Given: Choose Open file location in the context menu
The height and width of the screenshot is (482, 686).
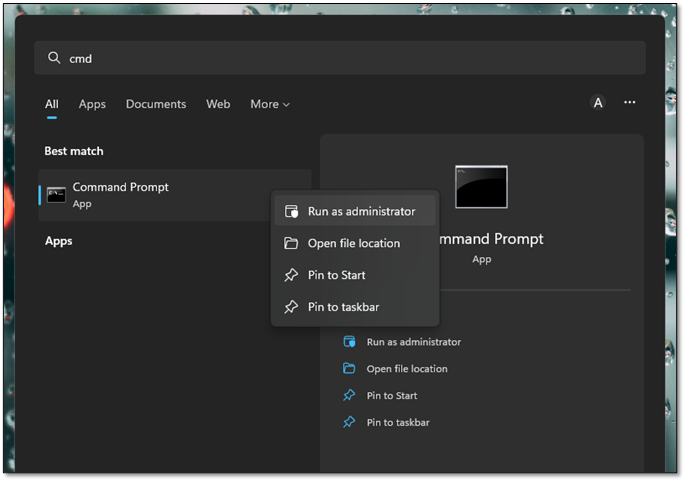Looking at the screenshot, I should pos(353,243).
